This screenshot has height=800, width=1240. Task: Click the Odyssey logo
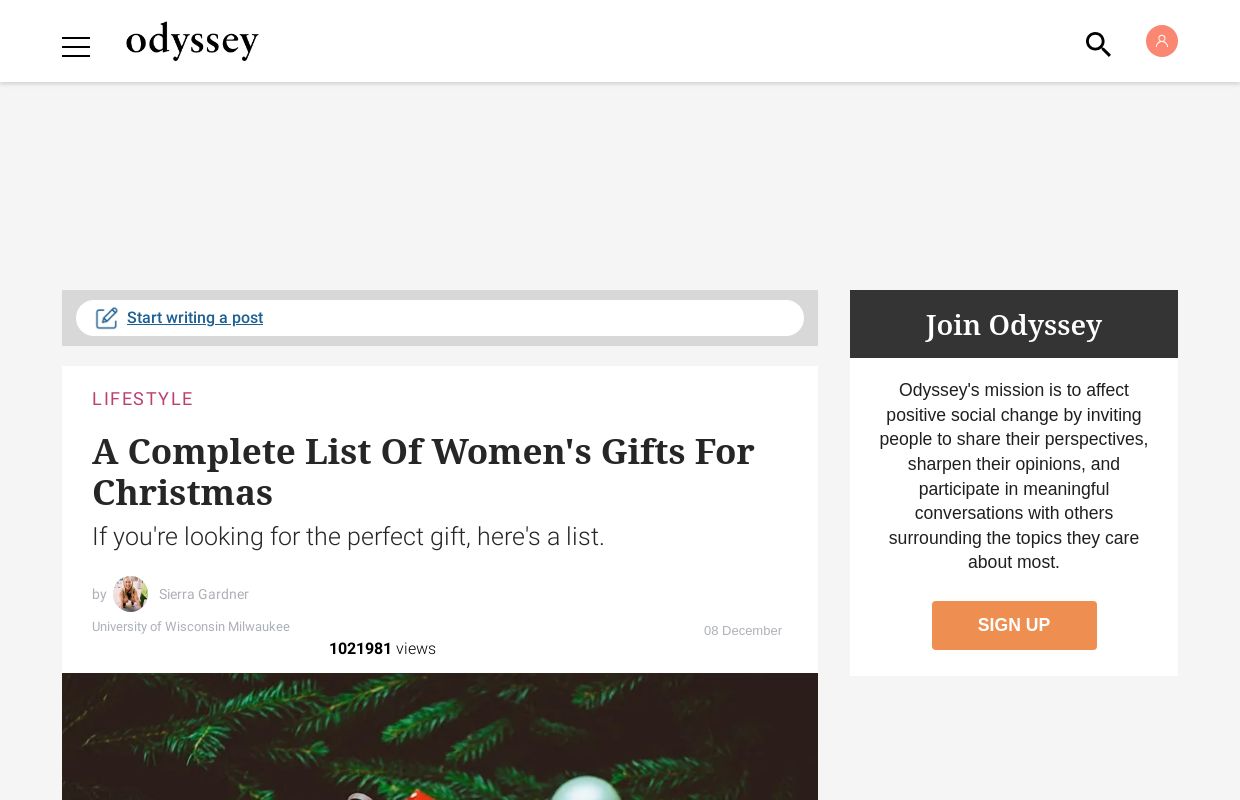[x=192, y=41]
